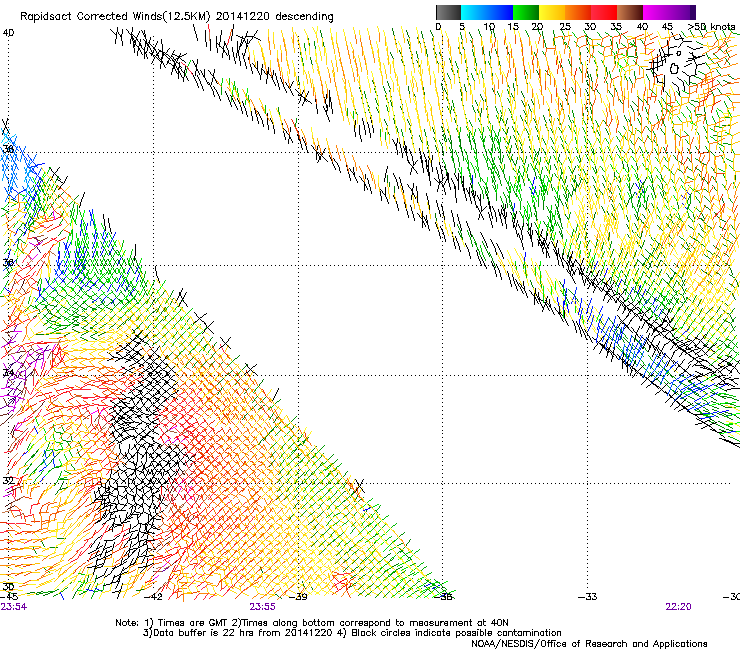740x650 pixels.
Task: Click the legend number '40'
Action: 642,27
